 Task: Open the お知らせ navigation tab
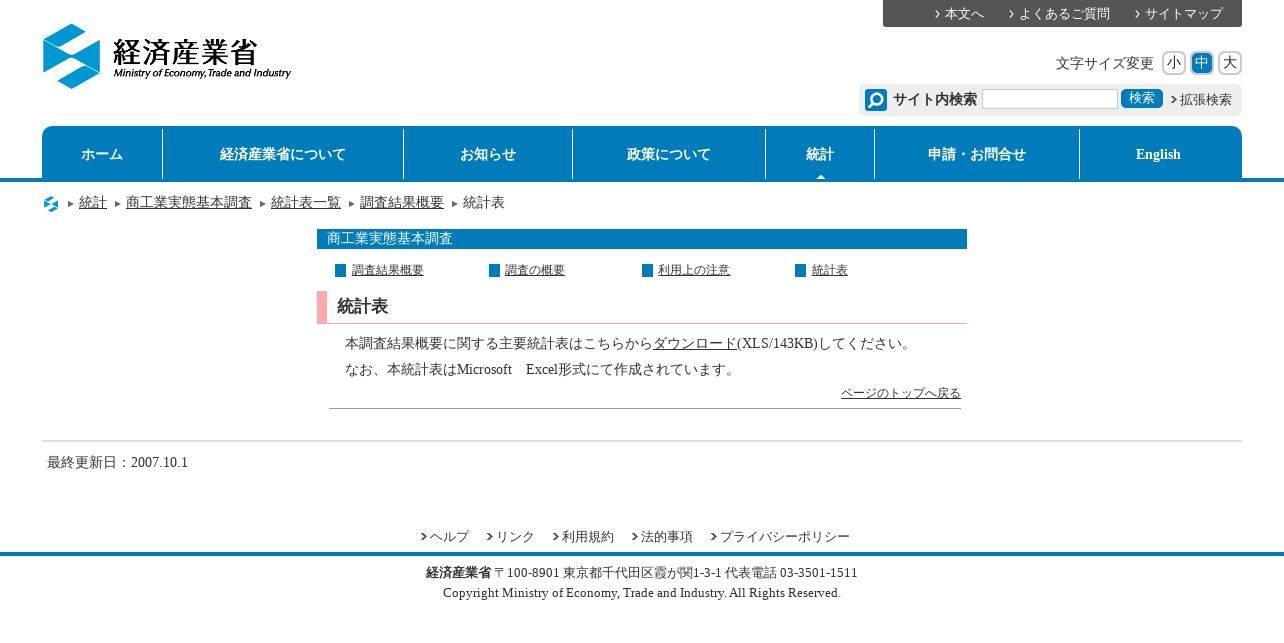488,154
